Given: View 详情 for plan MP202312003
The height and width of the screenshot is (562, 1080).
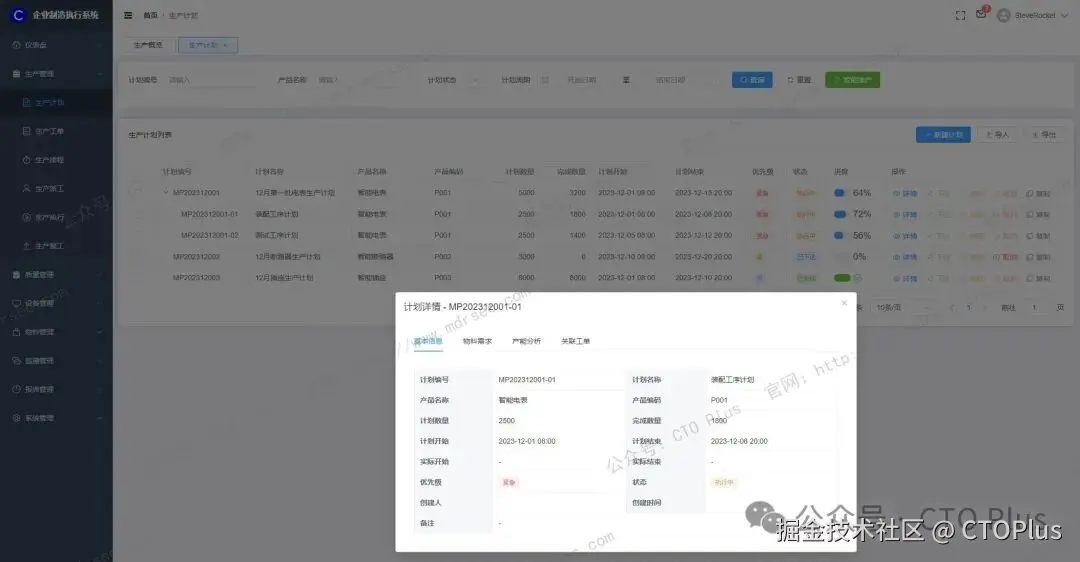Looking at the screenshot, I should (x=905, y=278).
